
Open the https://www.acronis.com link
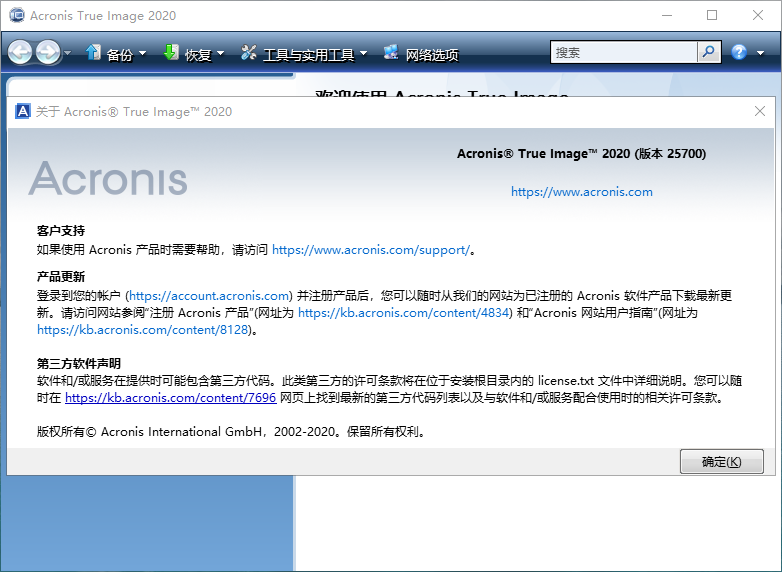[581, 192]
